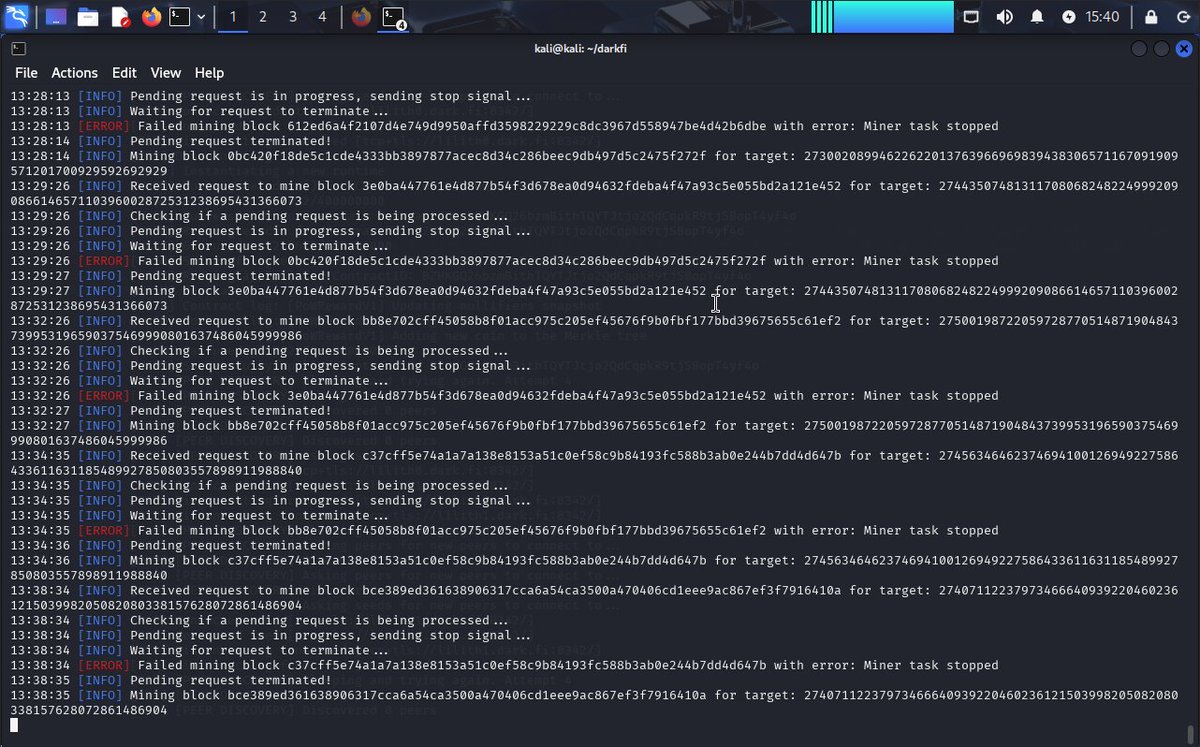
Task: Open the Actions menu
Action: tap(75, 73)
